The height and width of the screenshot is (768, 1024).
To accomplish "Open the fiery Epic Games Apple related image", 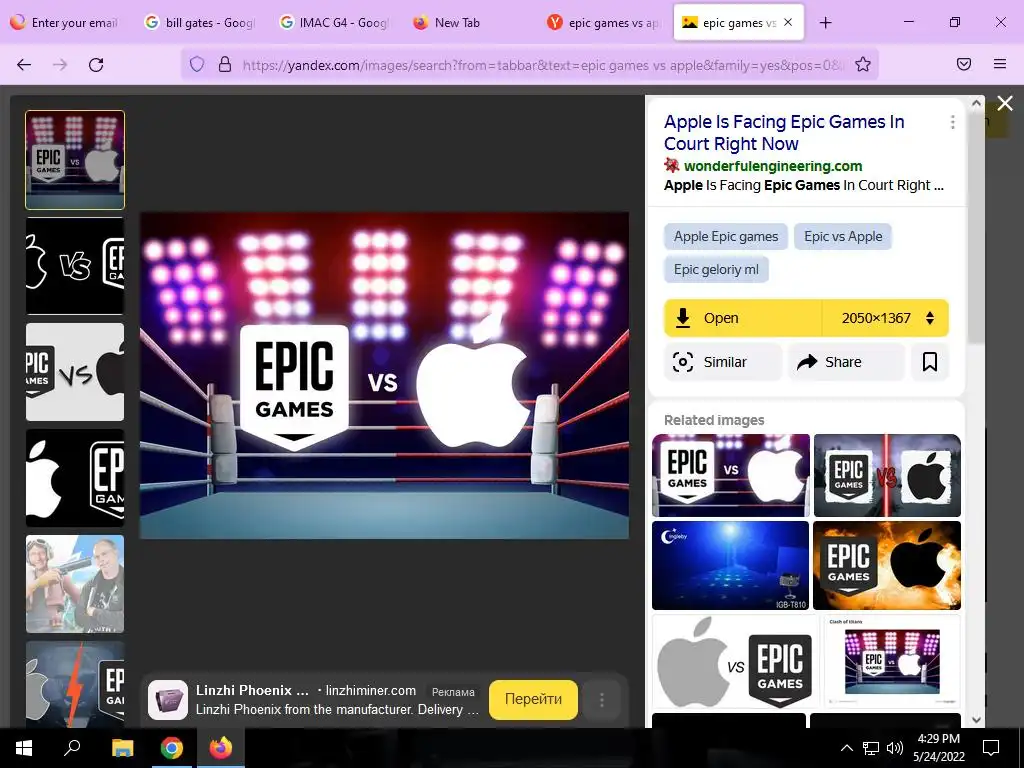I will [887, 565].
